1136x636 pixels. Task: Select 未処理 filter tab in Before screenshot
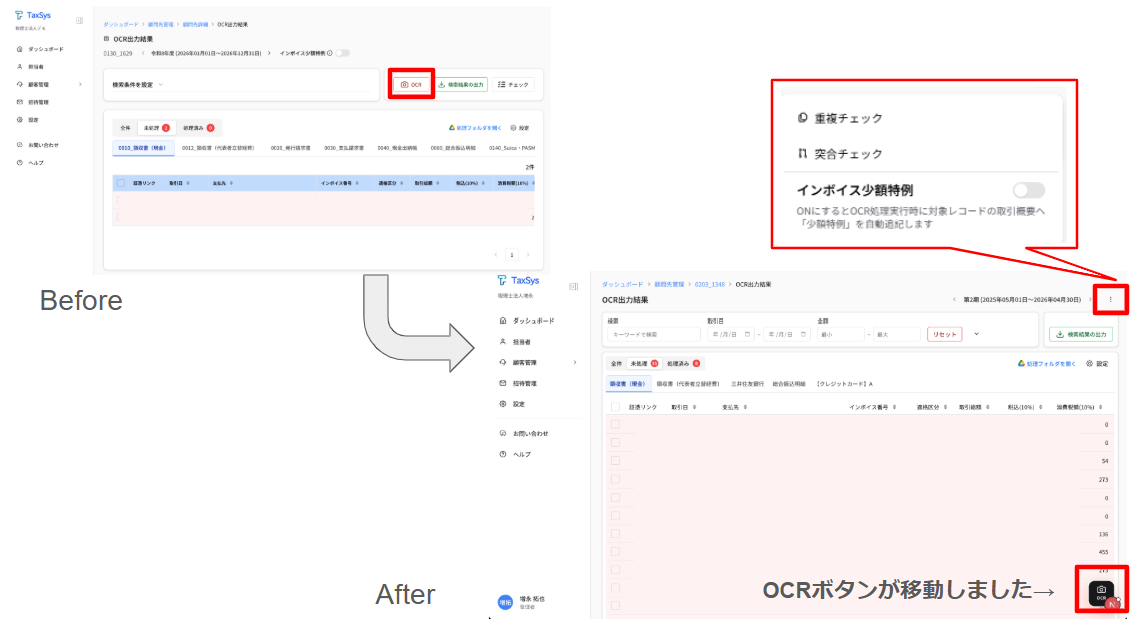(x=156, y=127)
